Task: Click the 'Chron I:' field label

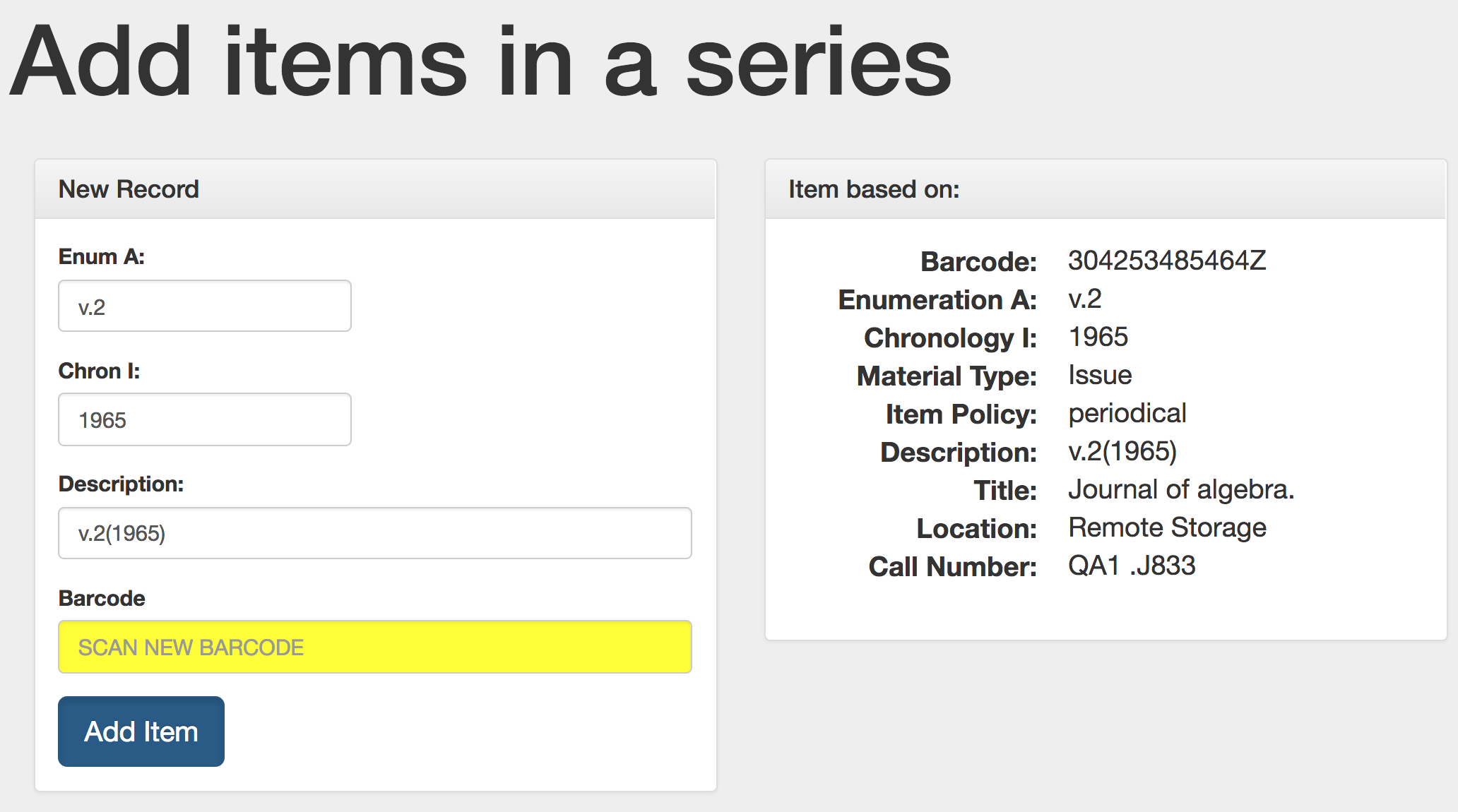Action: (99, 371)
